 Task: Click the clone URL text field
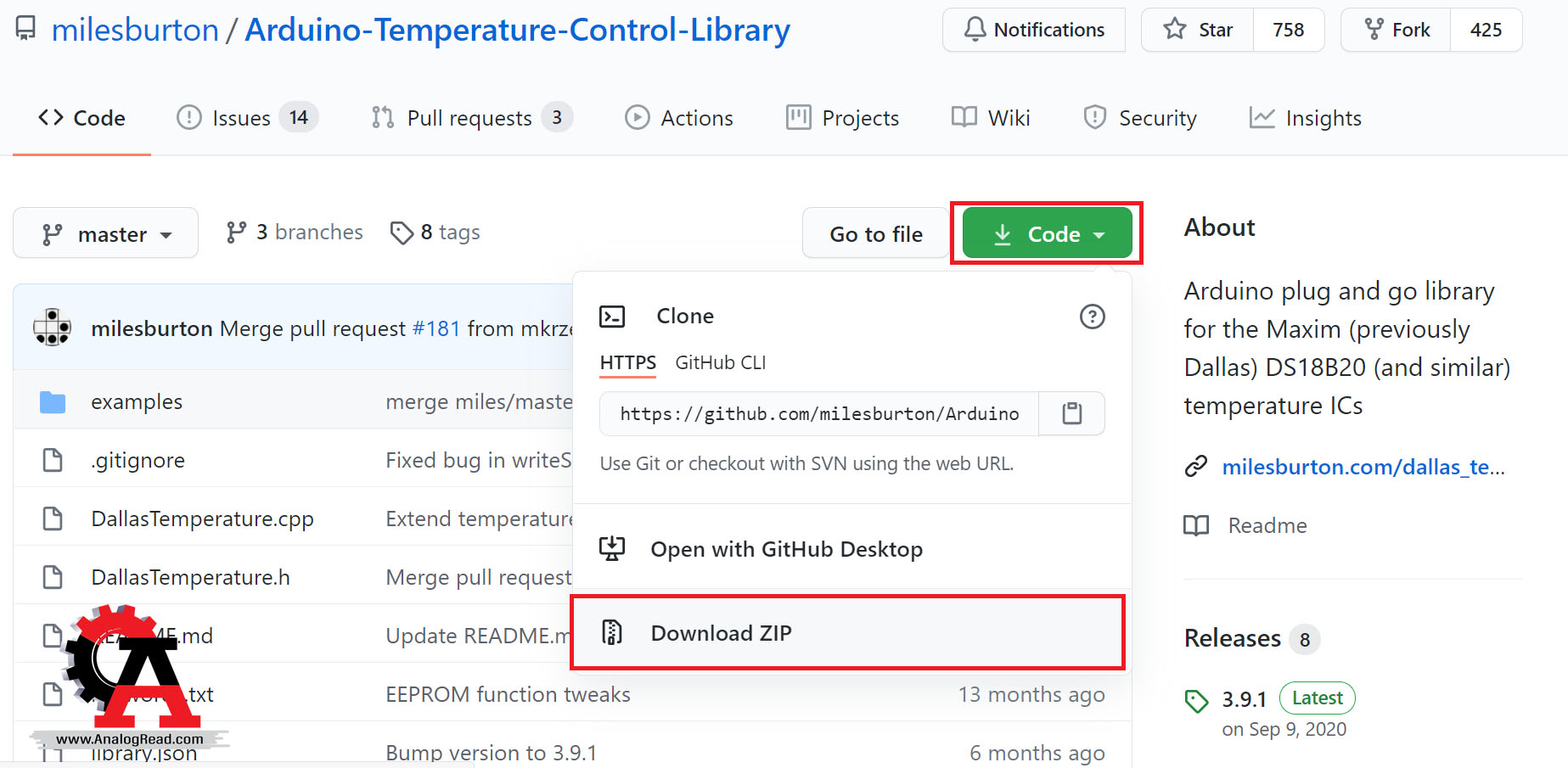coord(819,413)
